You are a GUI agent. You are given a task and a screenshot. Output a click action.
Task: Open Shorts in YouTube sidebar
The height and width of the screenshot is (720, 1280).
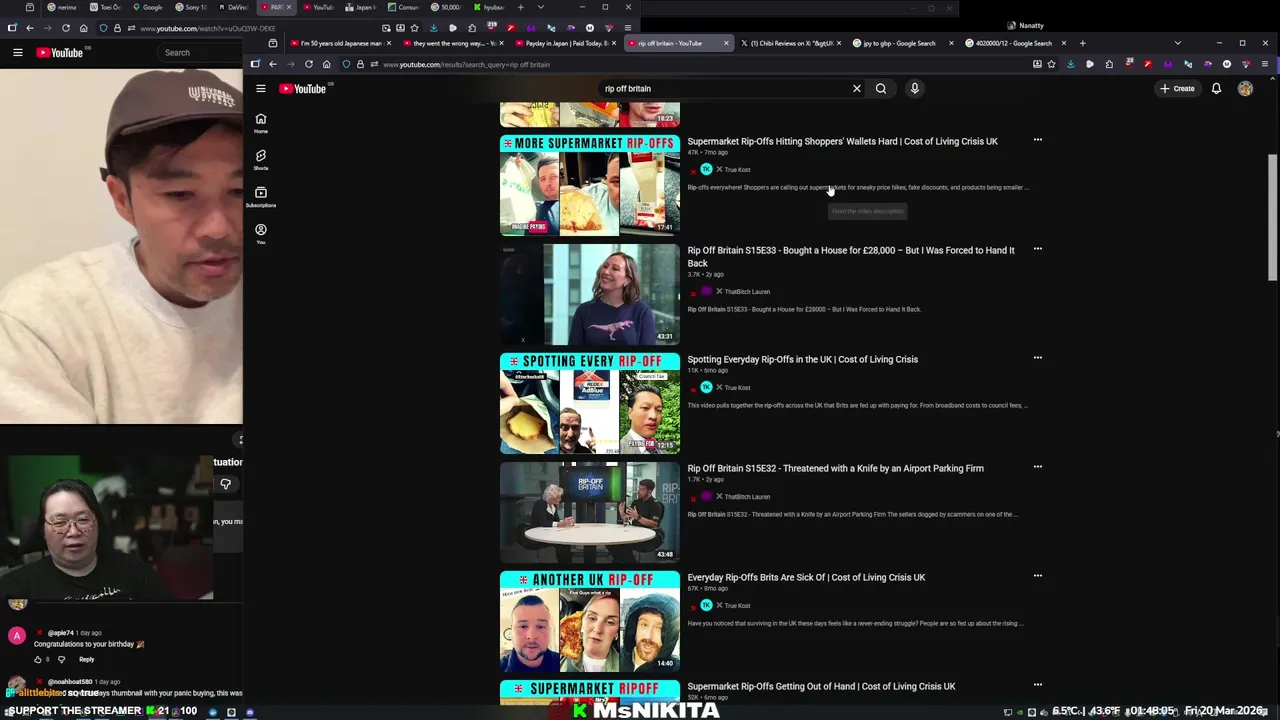click(x=260, y=159)
